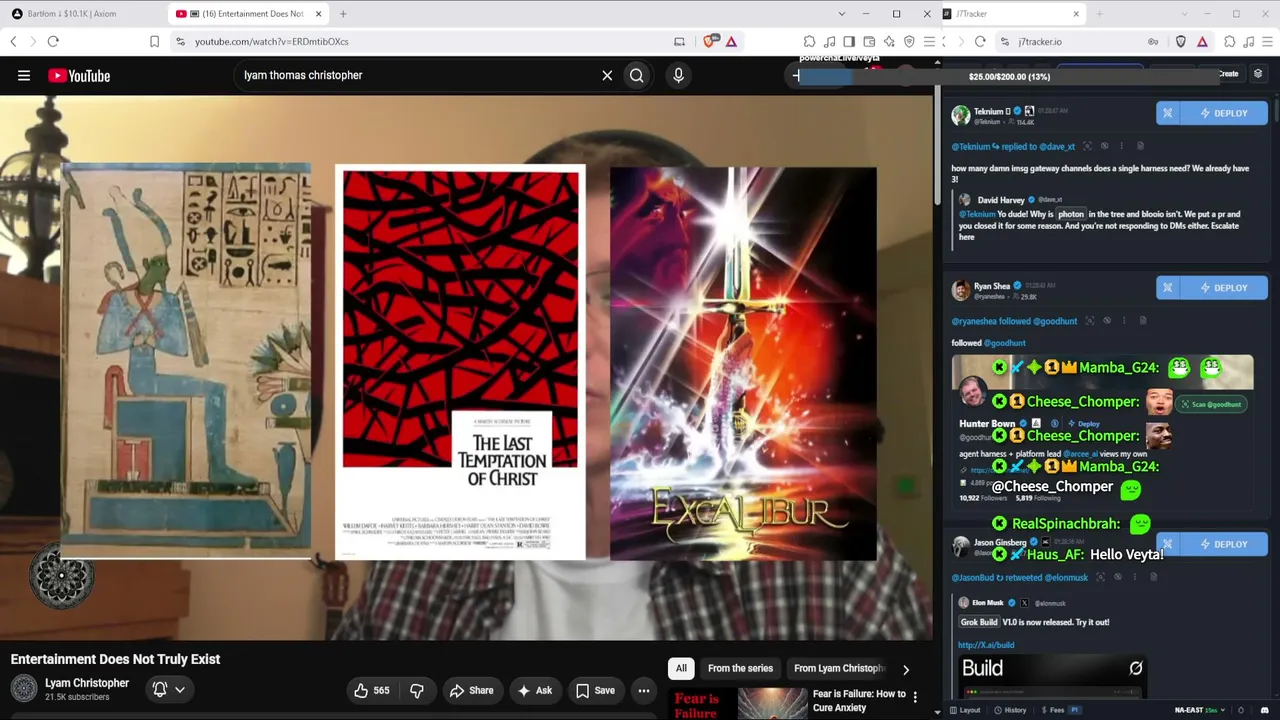The image size is (1280, 720).
Task: Open options for Fear is Failure video
Action: pyautogui.click(x=914, y=697)
